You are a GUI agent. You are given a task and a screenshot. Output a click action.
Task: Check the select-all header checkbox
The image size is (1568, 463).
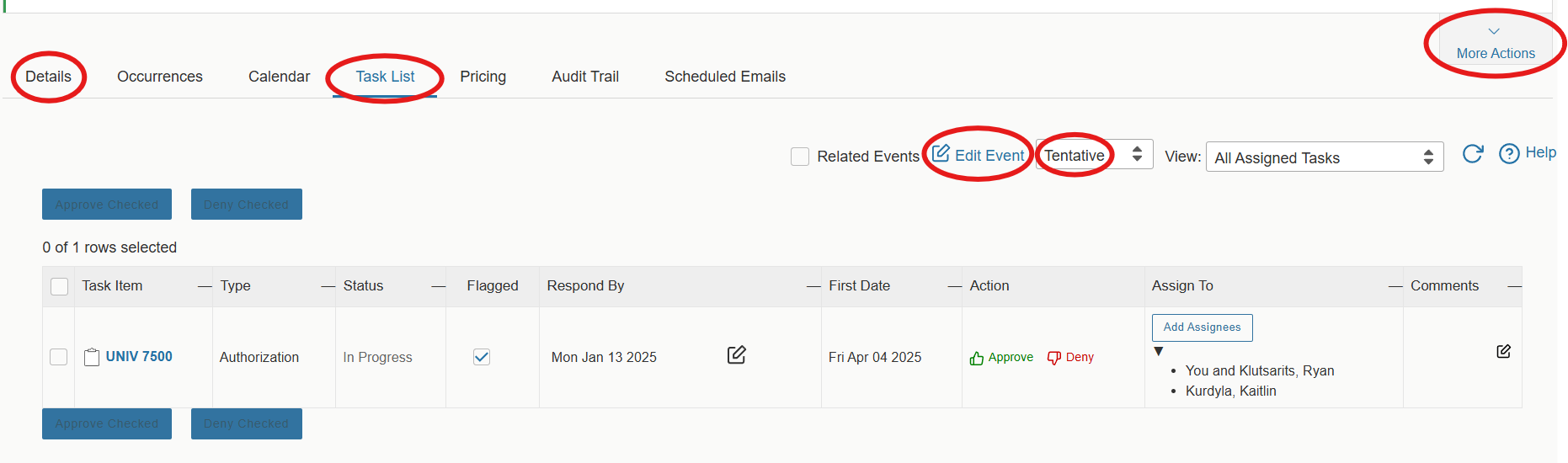(x=60, y=286)
